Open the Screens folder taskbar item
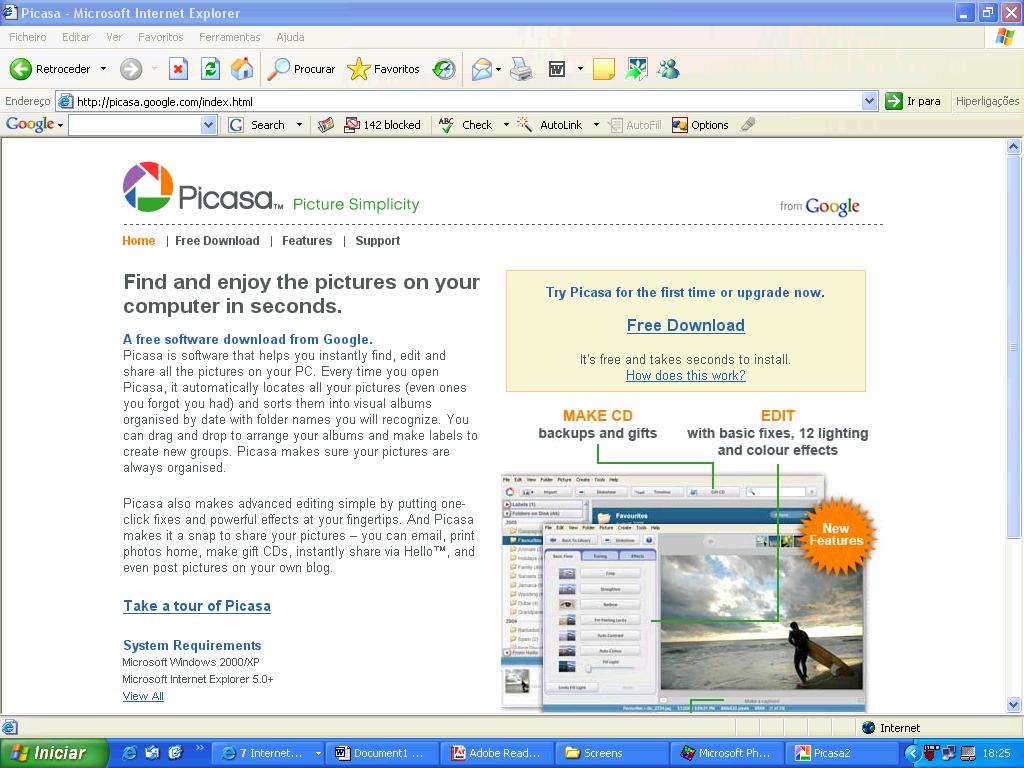Image resolution: width=1024 pixels, height=768 pixels. [x=612, y=753]
